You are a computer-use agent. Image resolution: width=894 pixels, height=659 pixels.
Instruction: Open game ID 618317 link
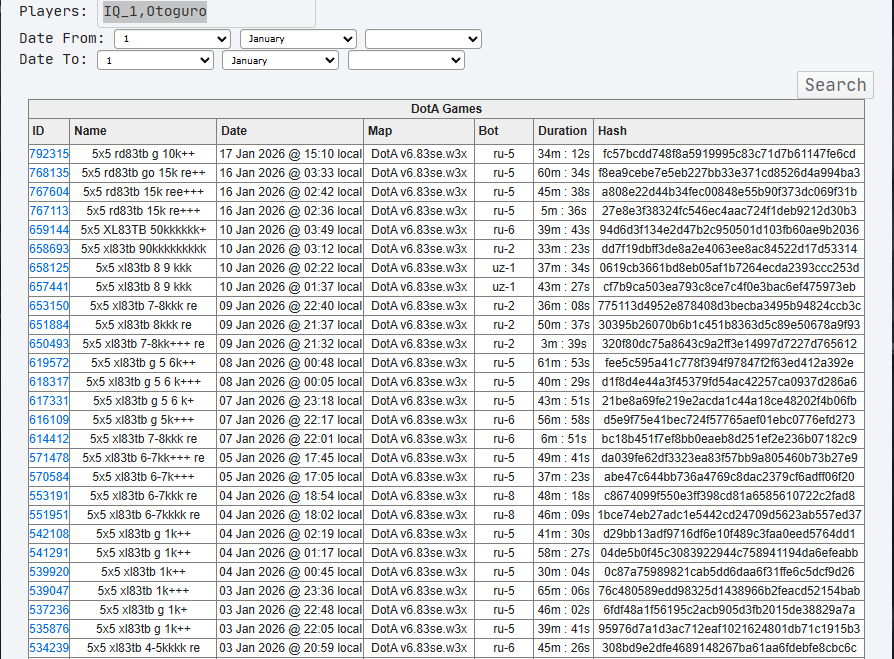(49, 382)
